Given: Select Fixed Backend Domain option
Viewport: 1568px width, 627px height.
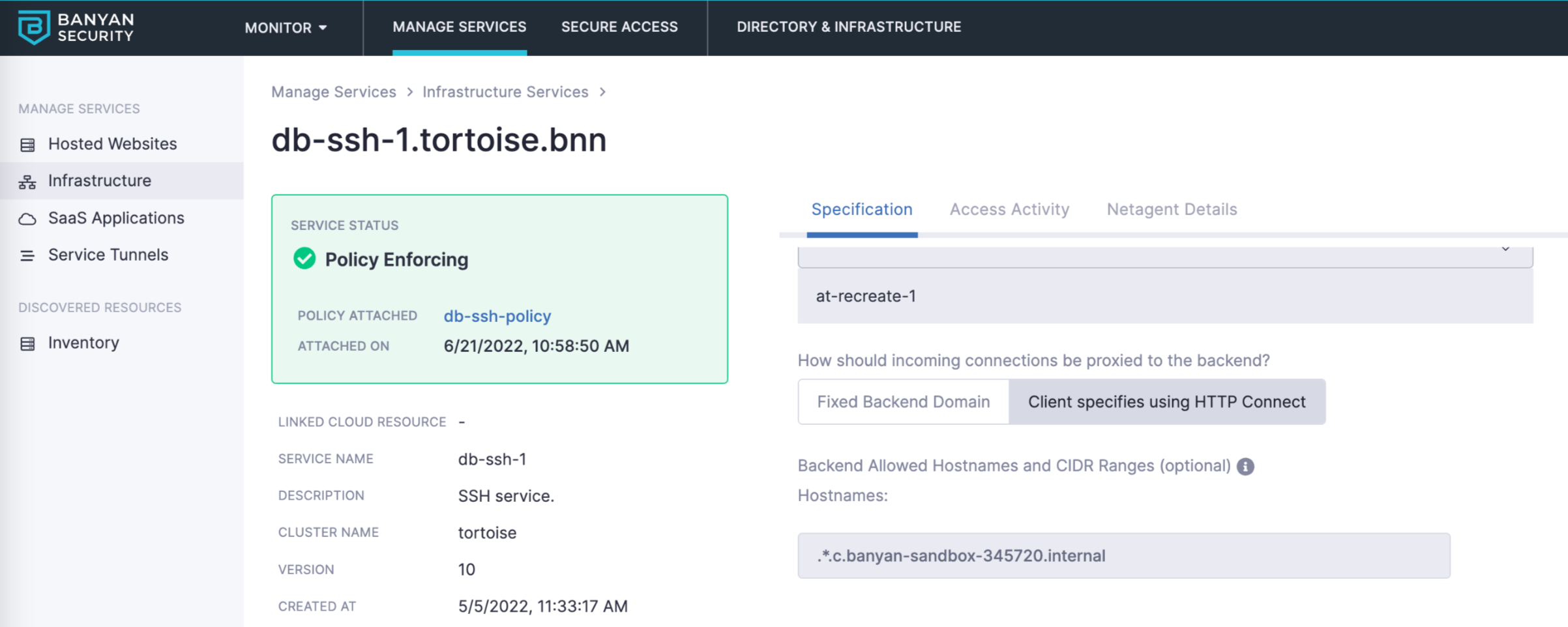Looking at the screenshot, I should coord(903,401).
